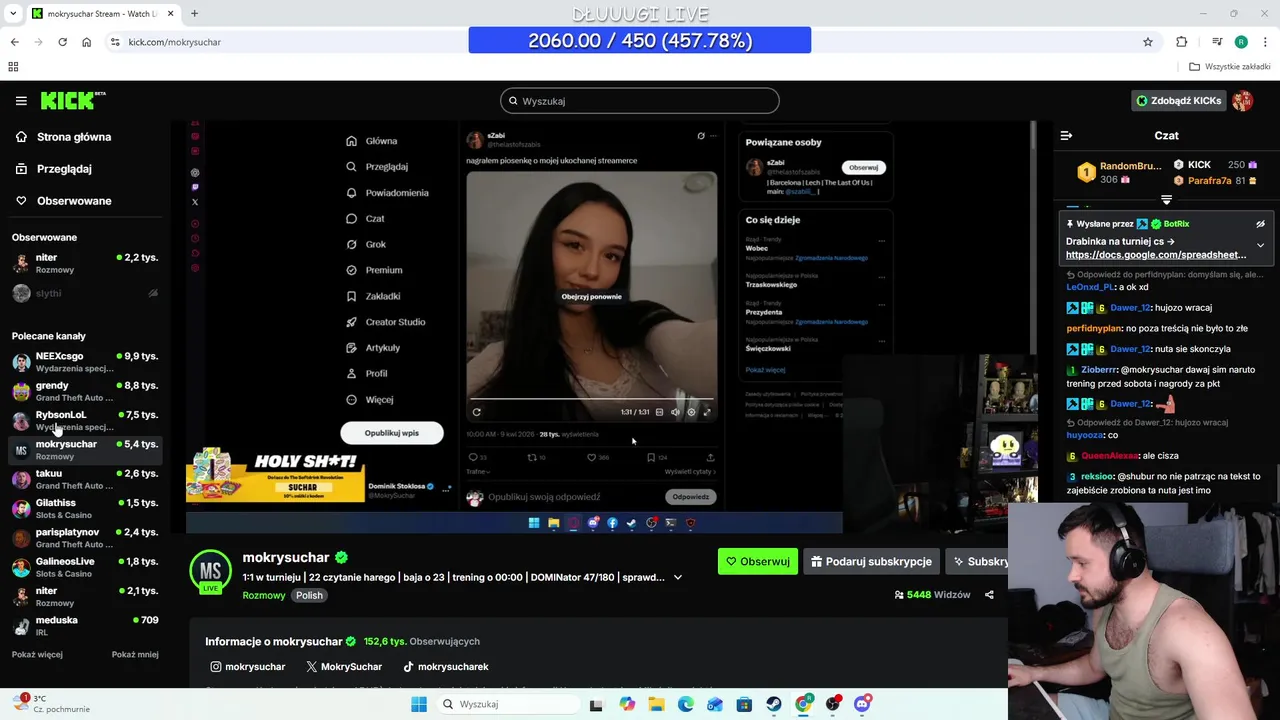The width and height of the screenshot is (1280, 720).
Task: Click Opublikuj wpis in streamed X page
Action: point(392,433)
